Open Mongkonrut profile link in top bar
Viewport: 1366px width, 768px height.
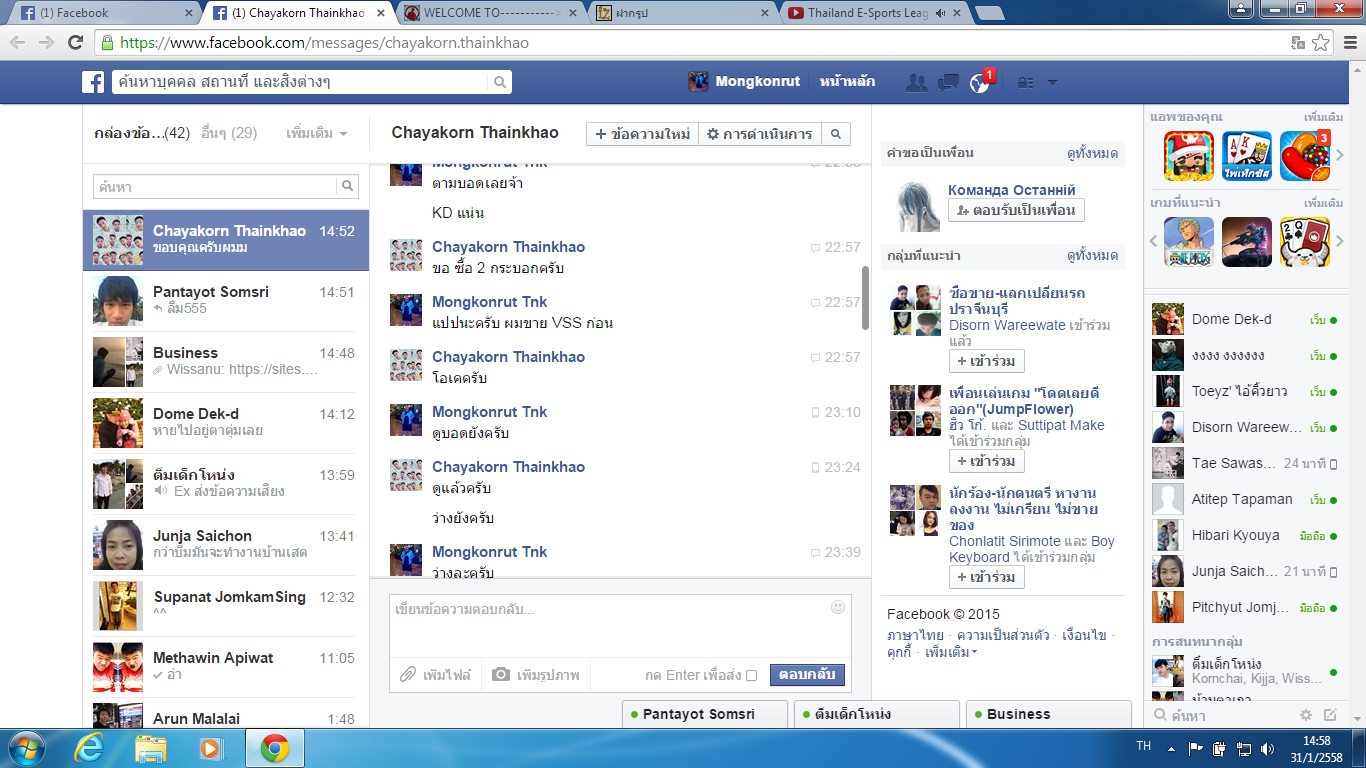coord(745,82)
